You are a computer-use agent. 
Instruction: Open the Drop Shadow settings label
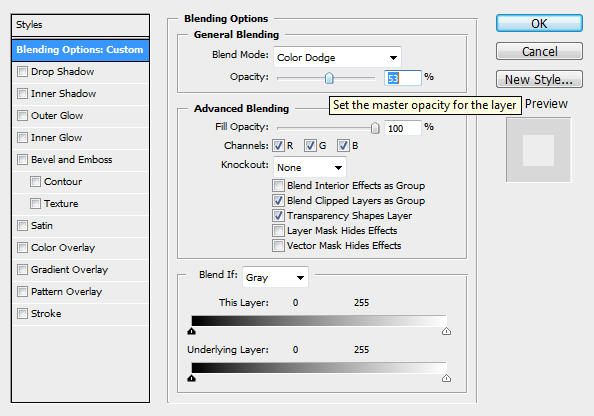point(63,72)
